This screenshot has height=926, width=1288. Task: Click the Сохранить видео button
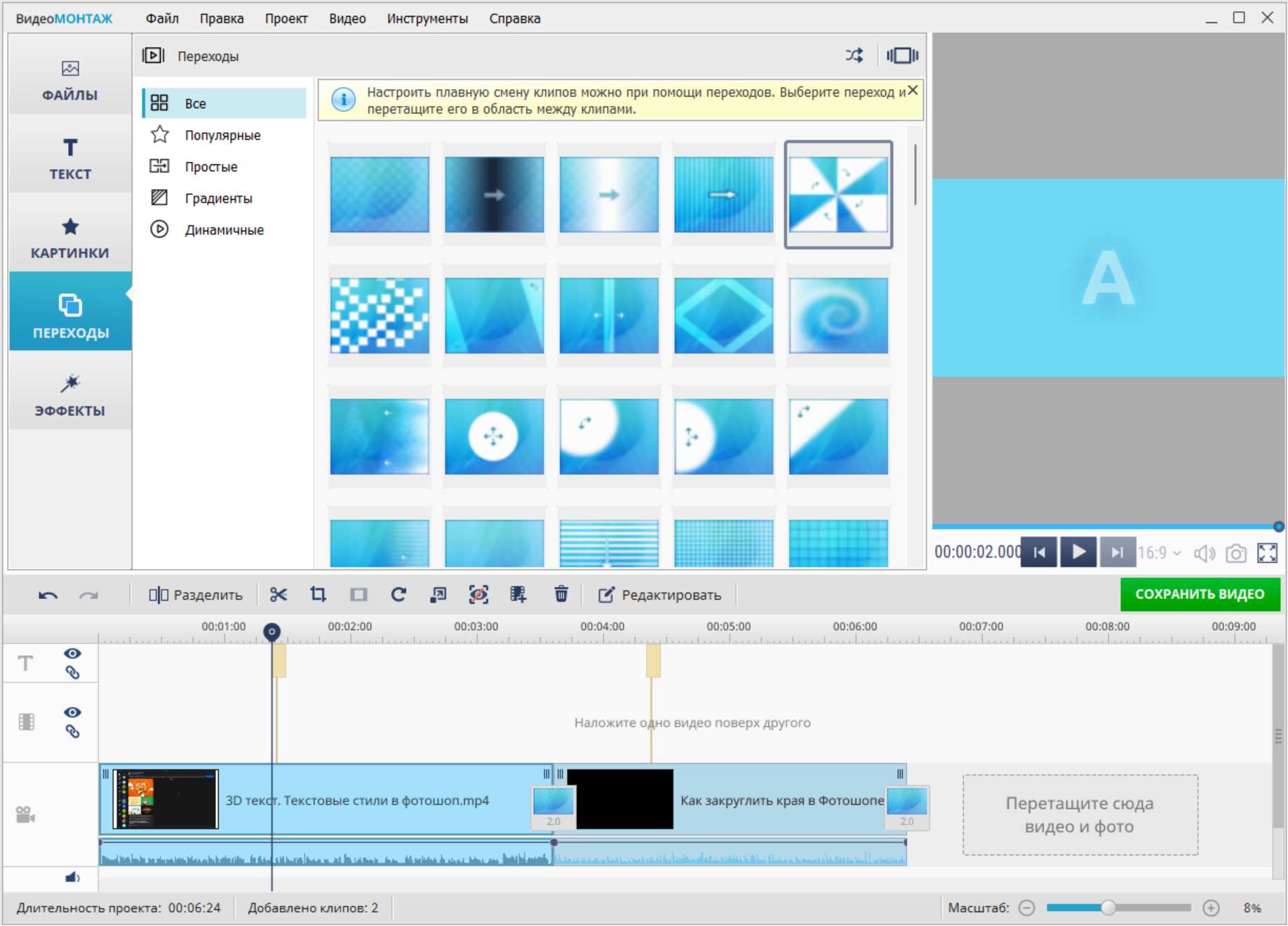pyautogui.click(x=1200, y=594)
